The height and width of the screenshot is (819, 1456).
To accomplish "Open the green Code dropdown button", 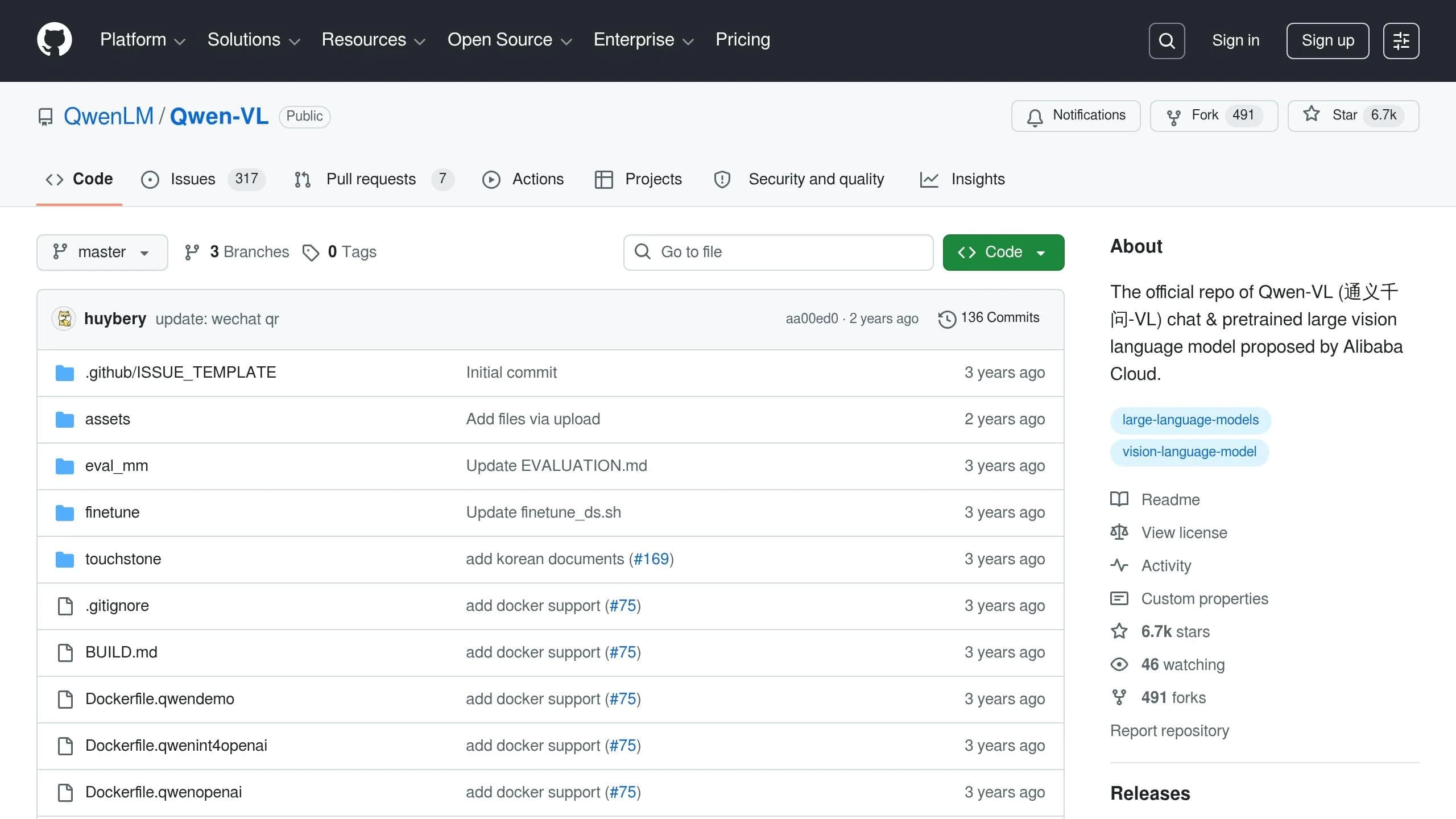I will (1003, 252).
